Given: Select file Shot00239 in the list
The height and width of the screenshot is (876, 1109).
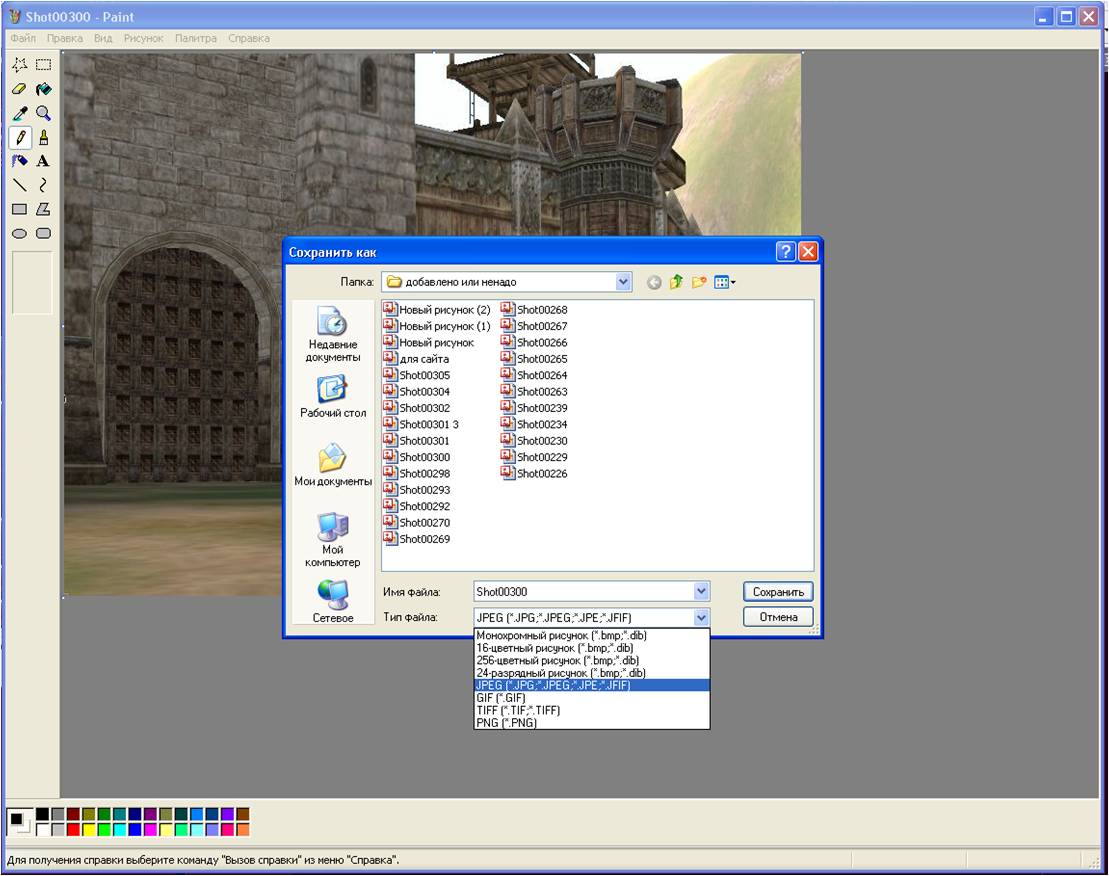Looking at the screenshot, I should tap(534, 408).
